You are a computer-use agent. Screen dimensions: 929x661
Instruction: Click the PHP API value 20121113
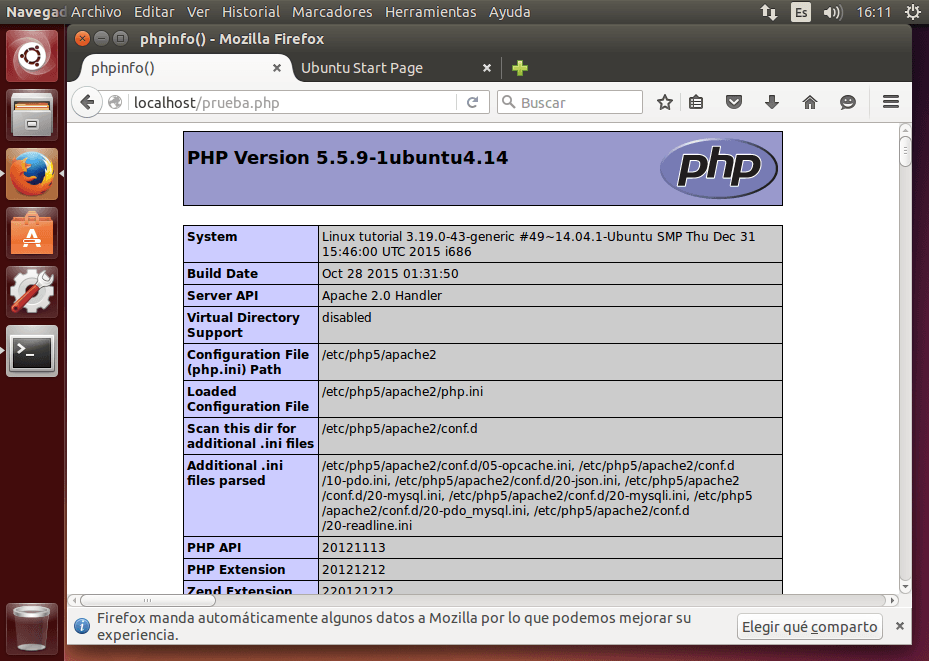353,547
